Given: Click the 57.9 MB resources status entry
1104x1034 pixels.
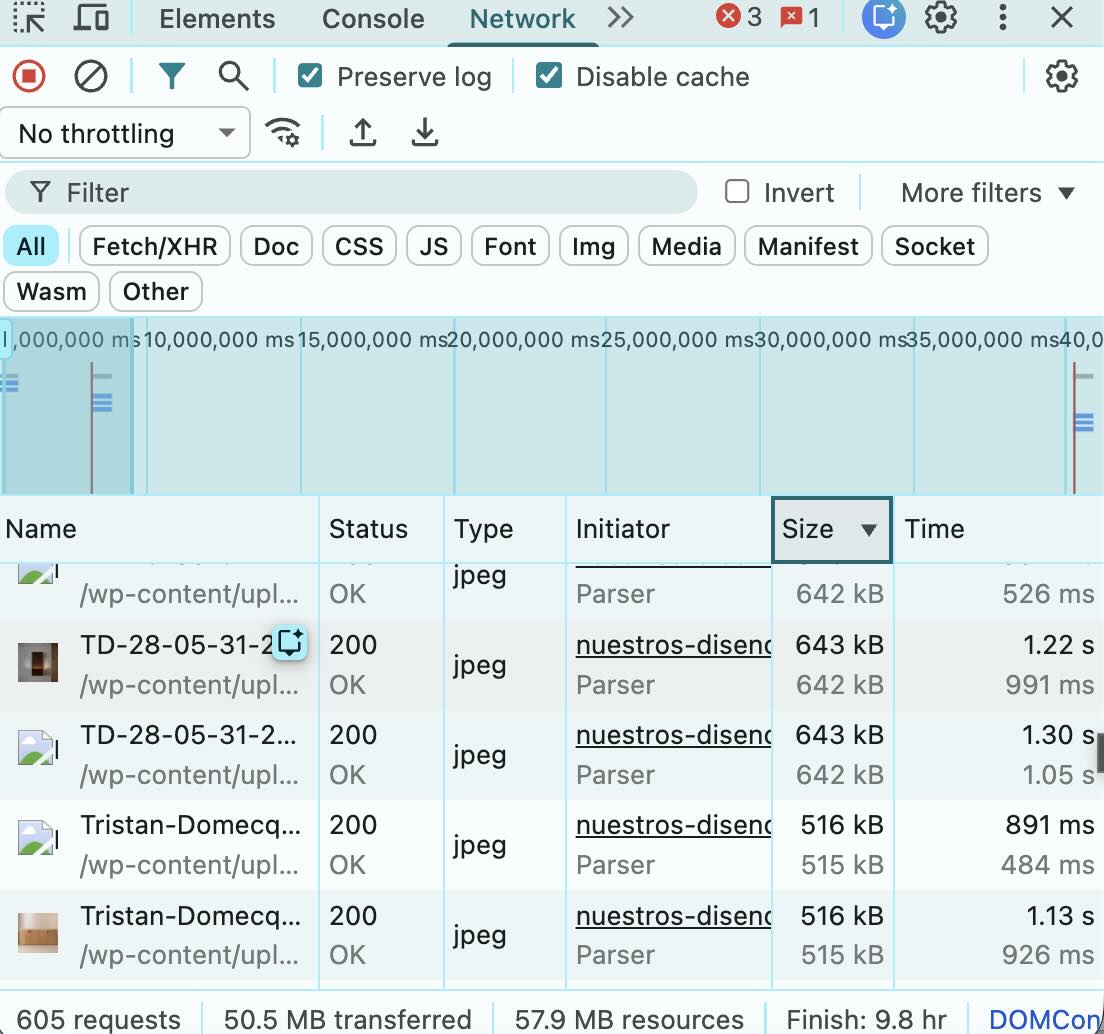Looking at the screenshot, I should (x=629, y=1019).
